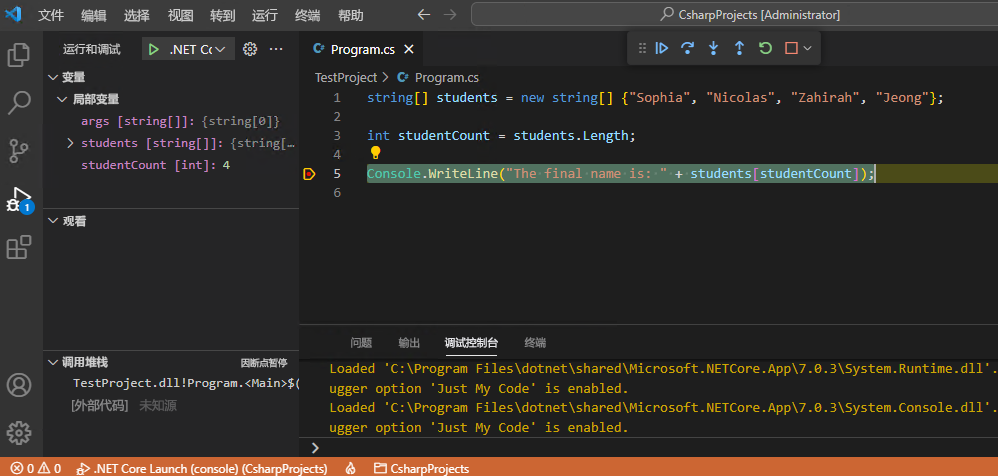Open the more actions ellipsis in debug sidebar

pos(276,49)
